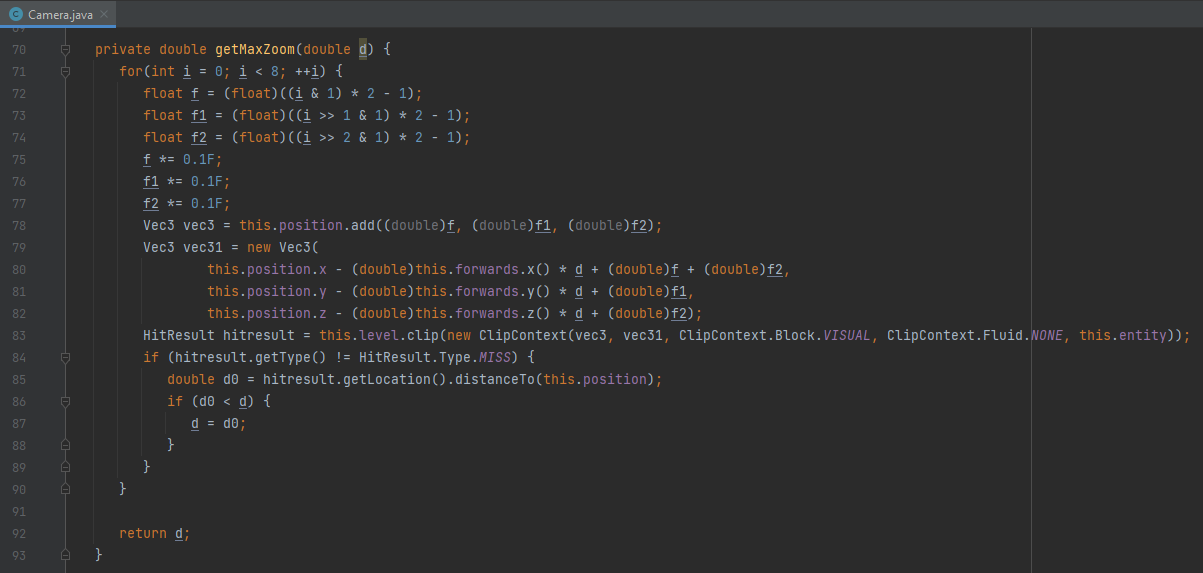Click the fold end marker on line 90

(65, 489)
